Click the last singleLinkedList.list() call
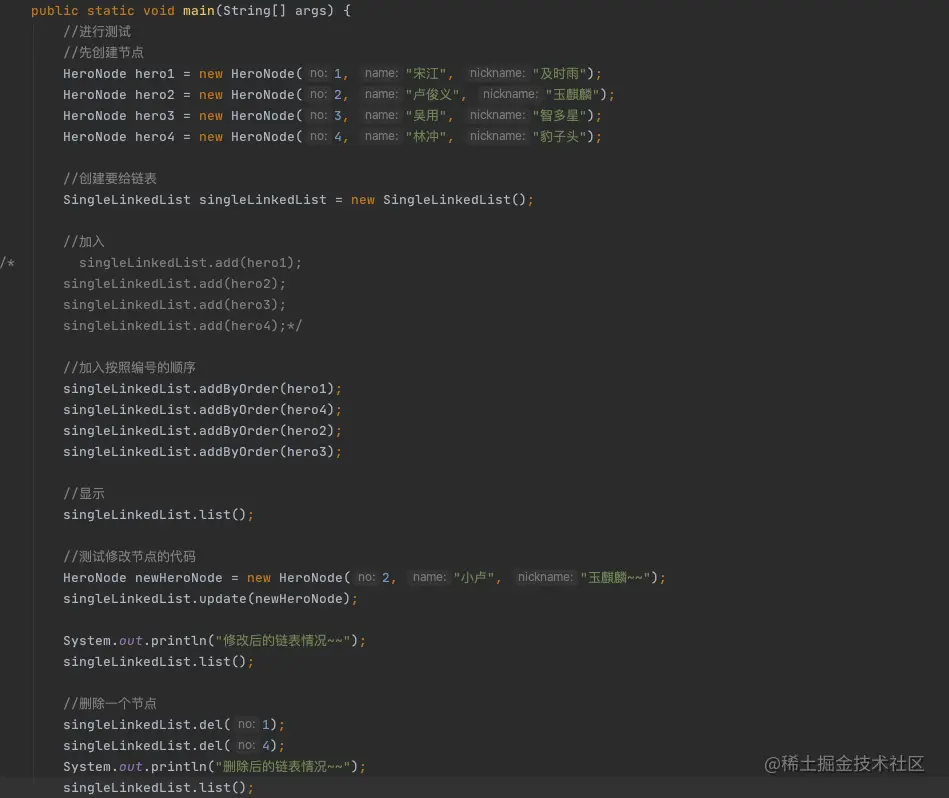The width and height of the screenshot is (949, 798). click(158, 788)
